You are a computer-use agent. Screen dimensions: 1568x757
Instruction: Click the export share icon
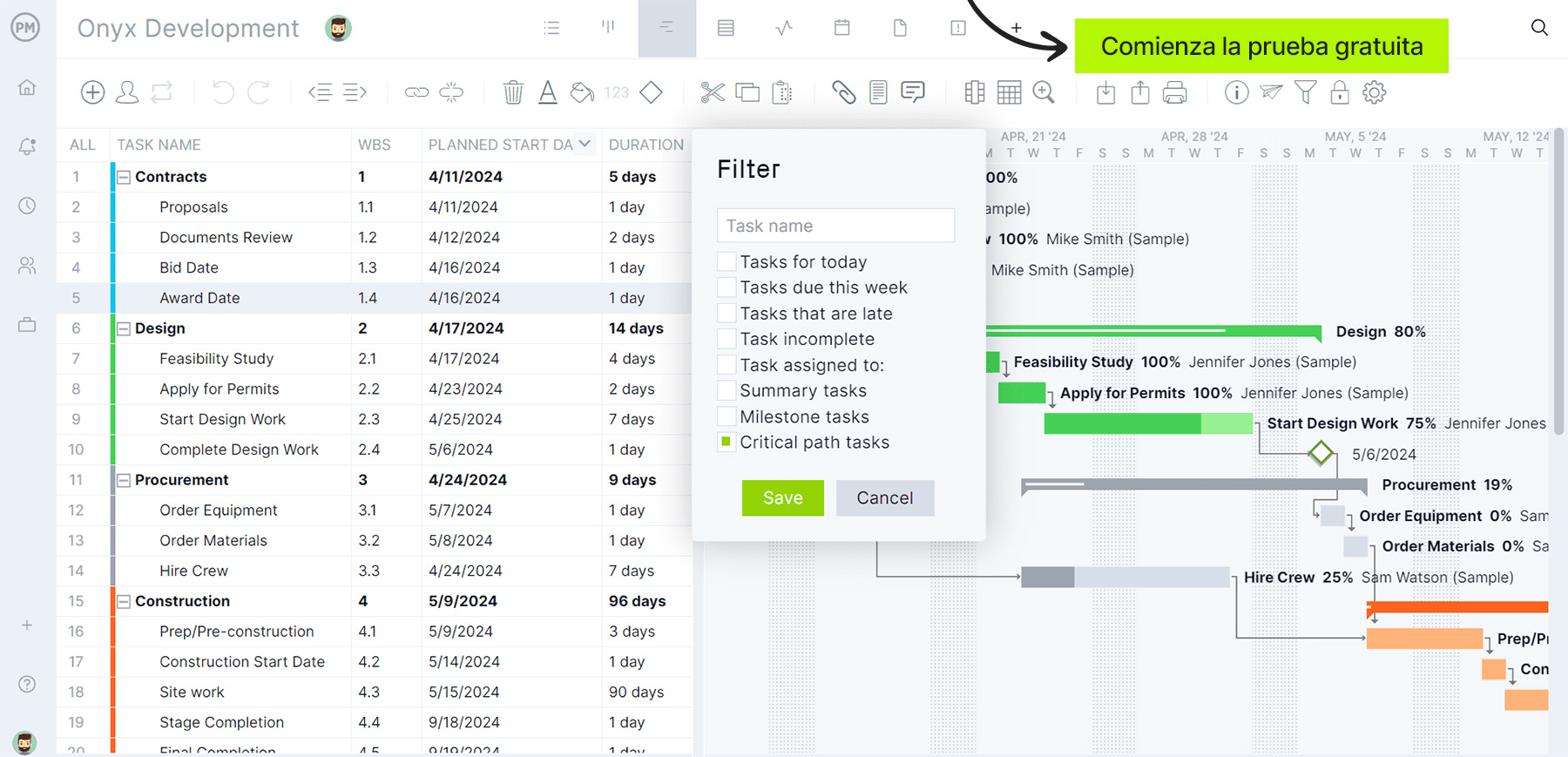click(1140, 92)
